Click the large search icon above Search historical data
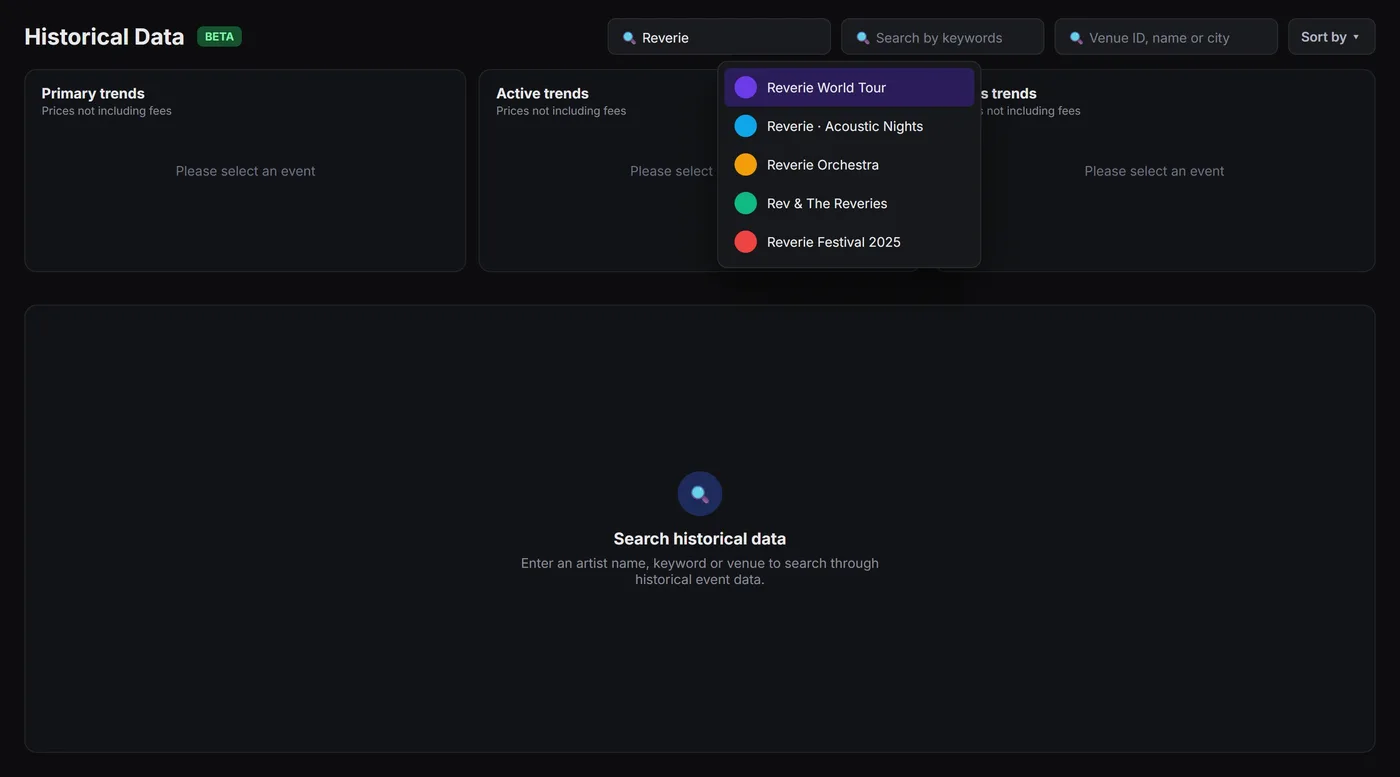1400x777 pixels. click(x=700, y=494)
